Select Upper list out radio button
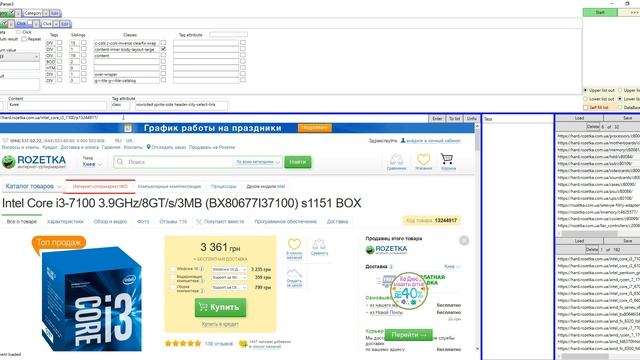 coord(586,90)
